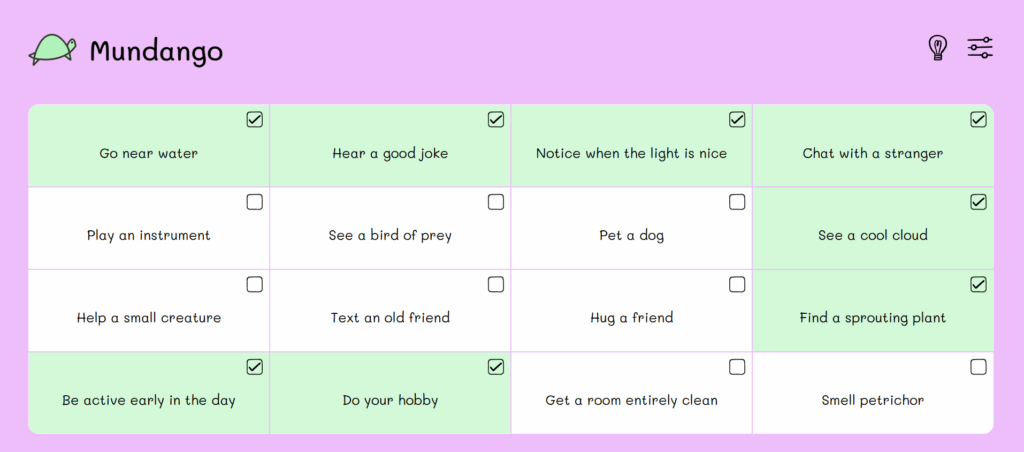Check the 'Pet a dog' checkbox
The height and width of the screenshot is (452, 1024).
pos(737,202)
